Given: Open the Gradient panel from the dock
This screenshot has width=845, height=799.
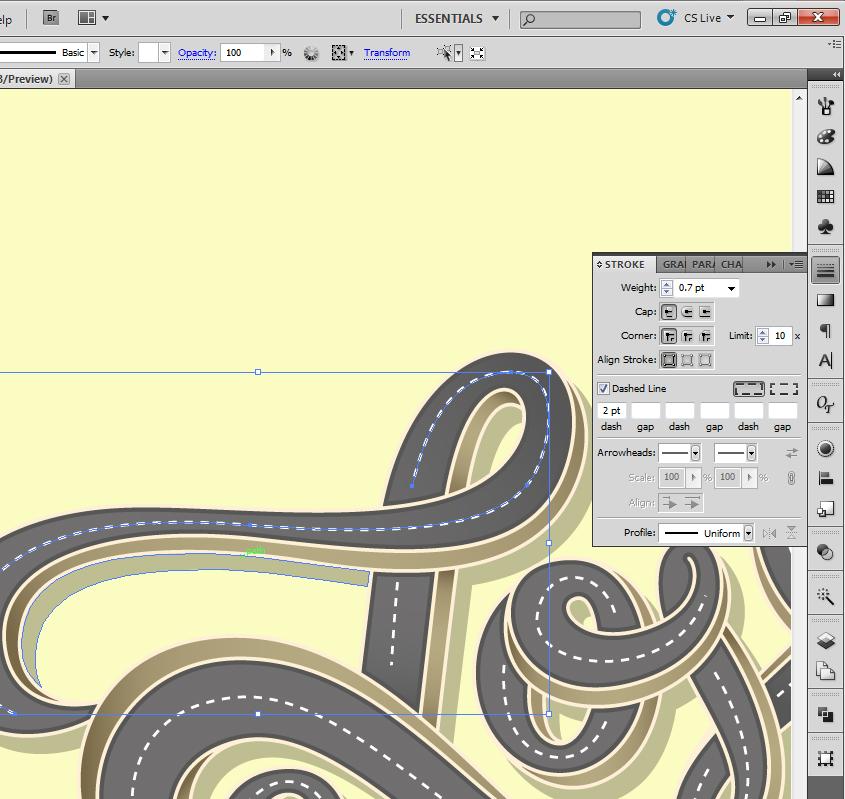Looking at the screenshot, I should pyautogui.click(x=825, y=300).
